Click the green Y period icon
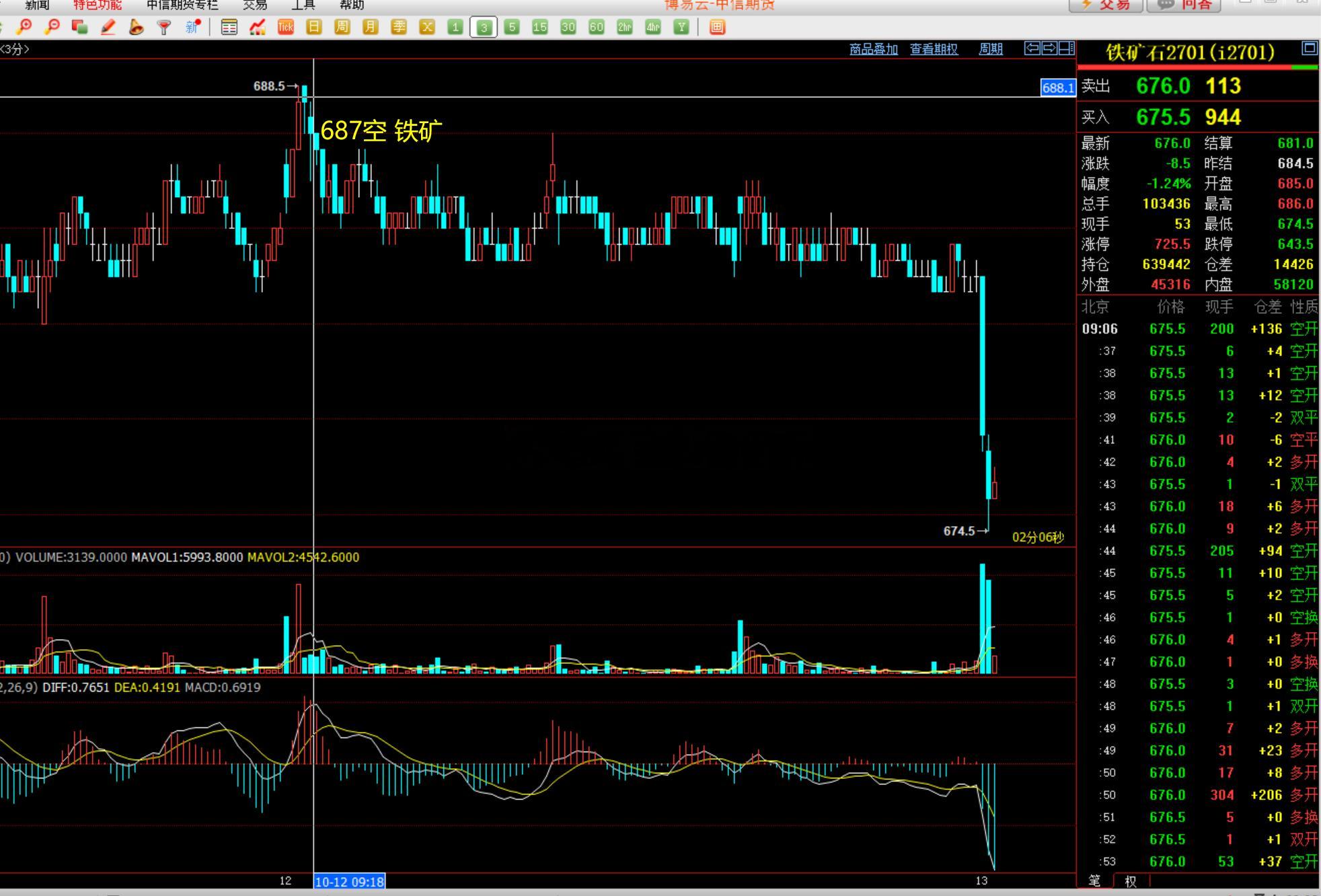The image size is (1321, 896). click(681, 27)
